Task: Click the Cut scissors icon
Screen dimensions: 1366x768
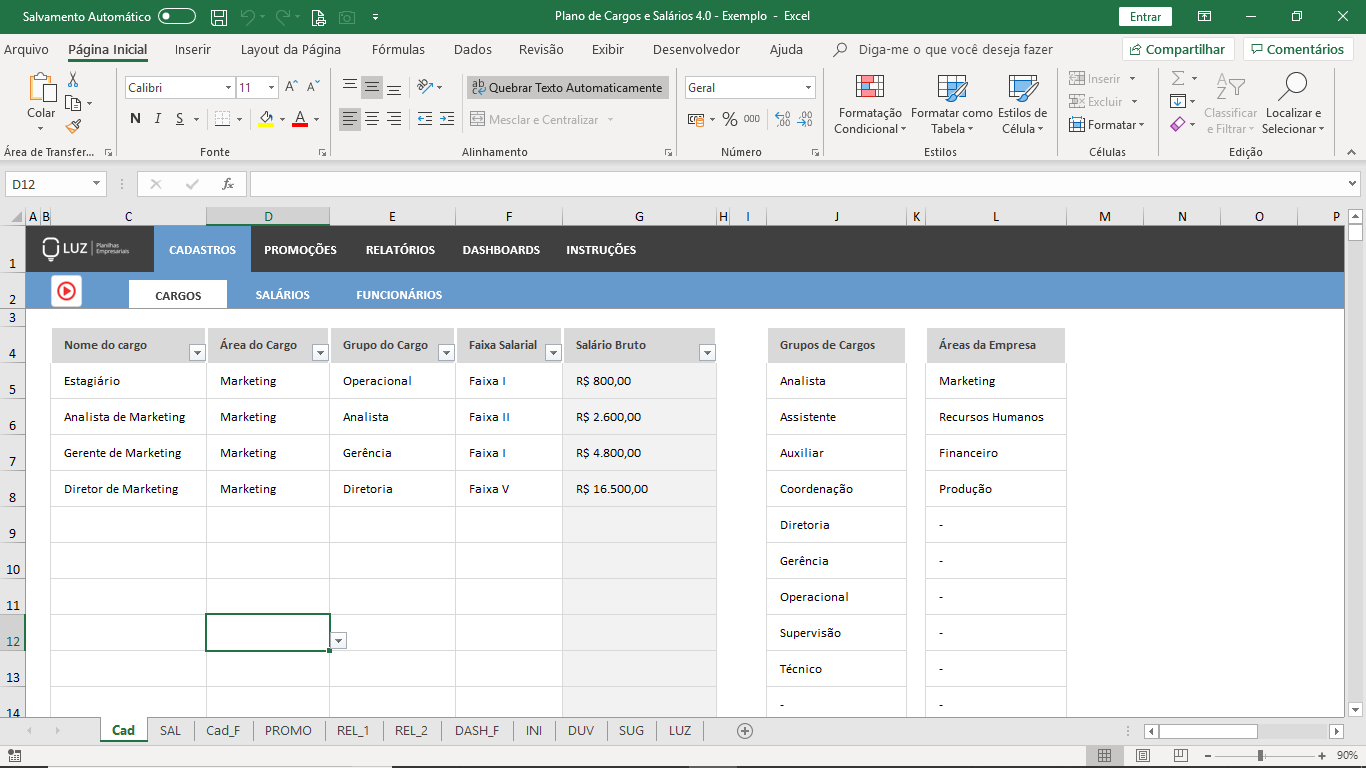Action: click(x=73, y=80)
